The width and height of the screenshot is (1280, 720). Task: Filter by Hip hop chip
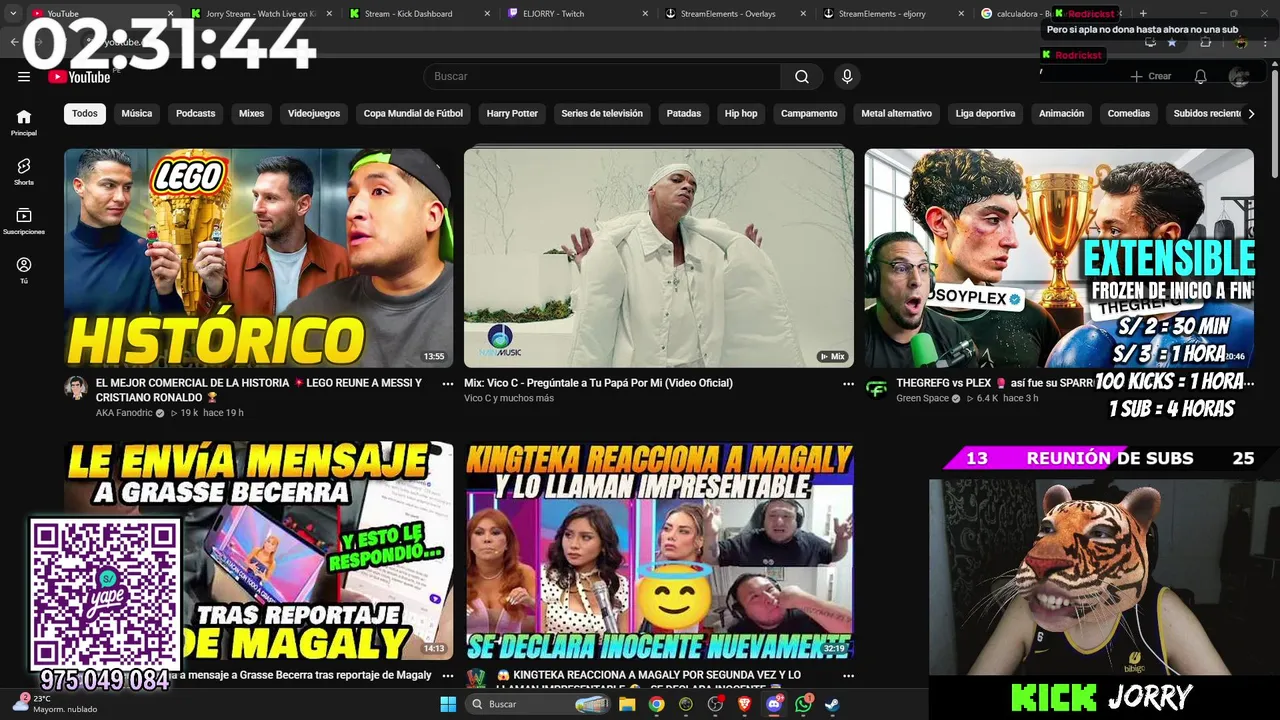point(741,114)
